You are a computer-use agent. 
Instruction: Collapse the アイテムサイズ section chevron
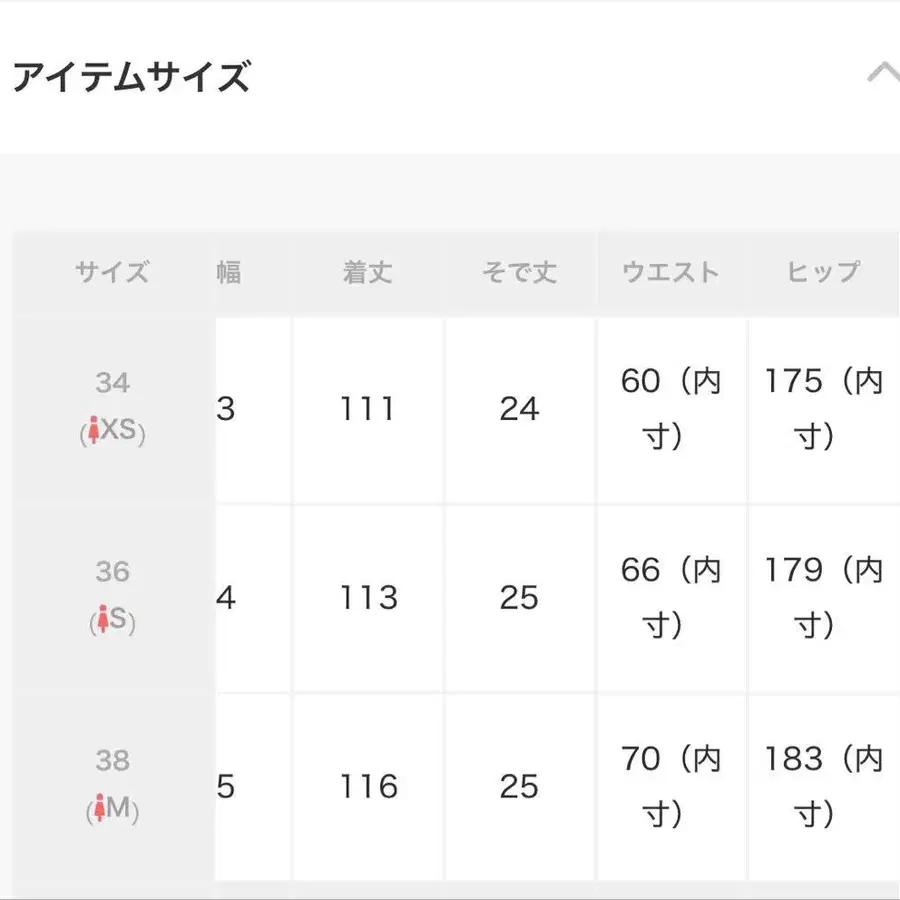pos(883,75)
